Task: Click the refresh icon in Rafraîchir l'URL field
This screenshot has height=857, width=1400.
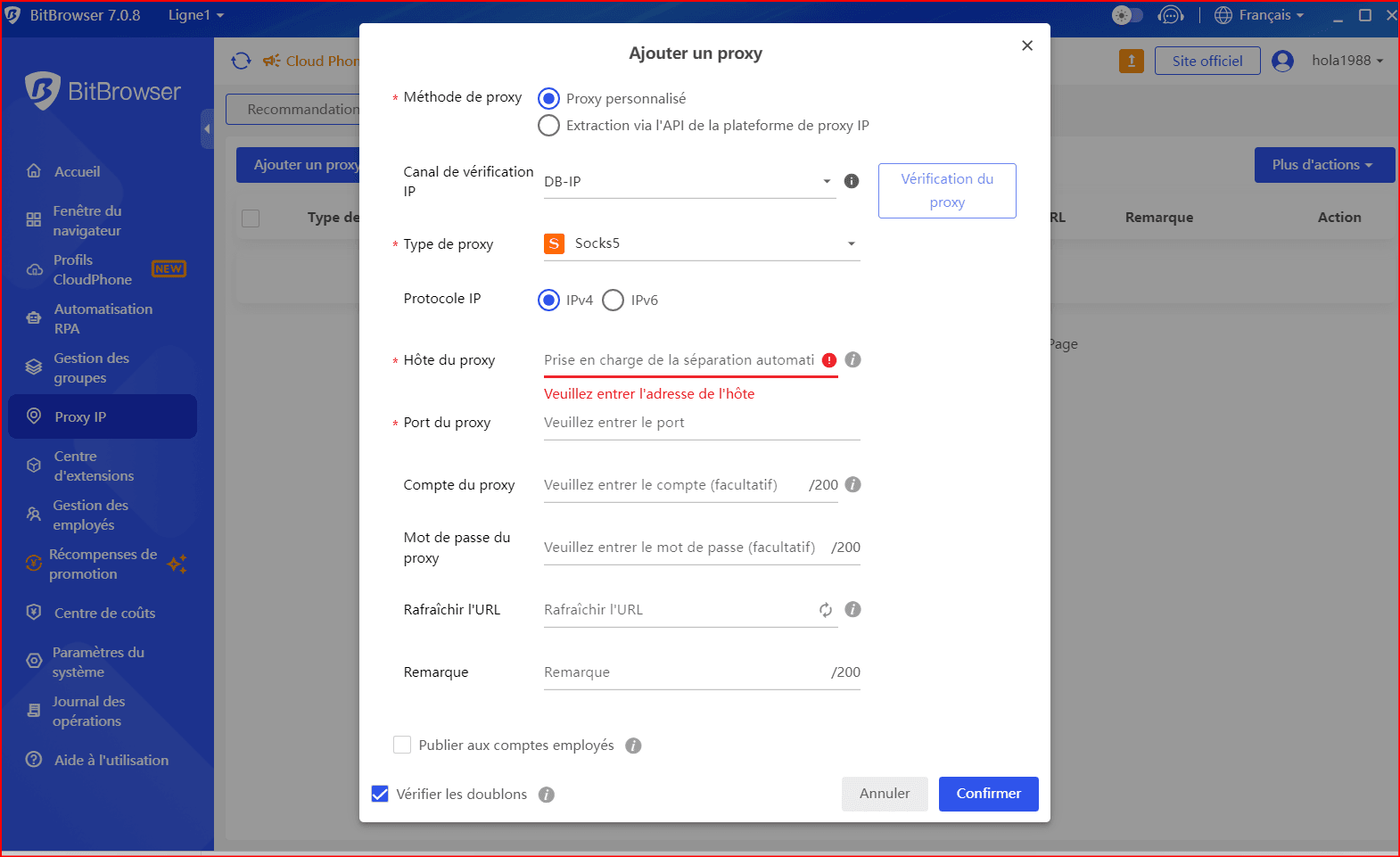Action: pos(826,610)
